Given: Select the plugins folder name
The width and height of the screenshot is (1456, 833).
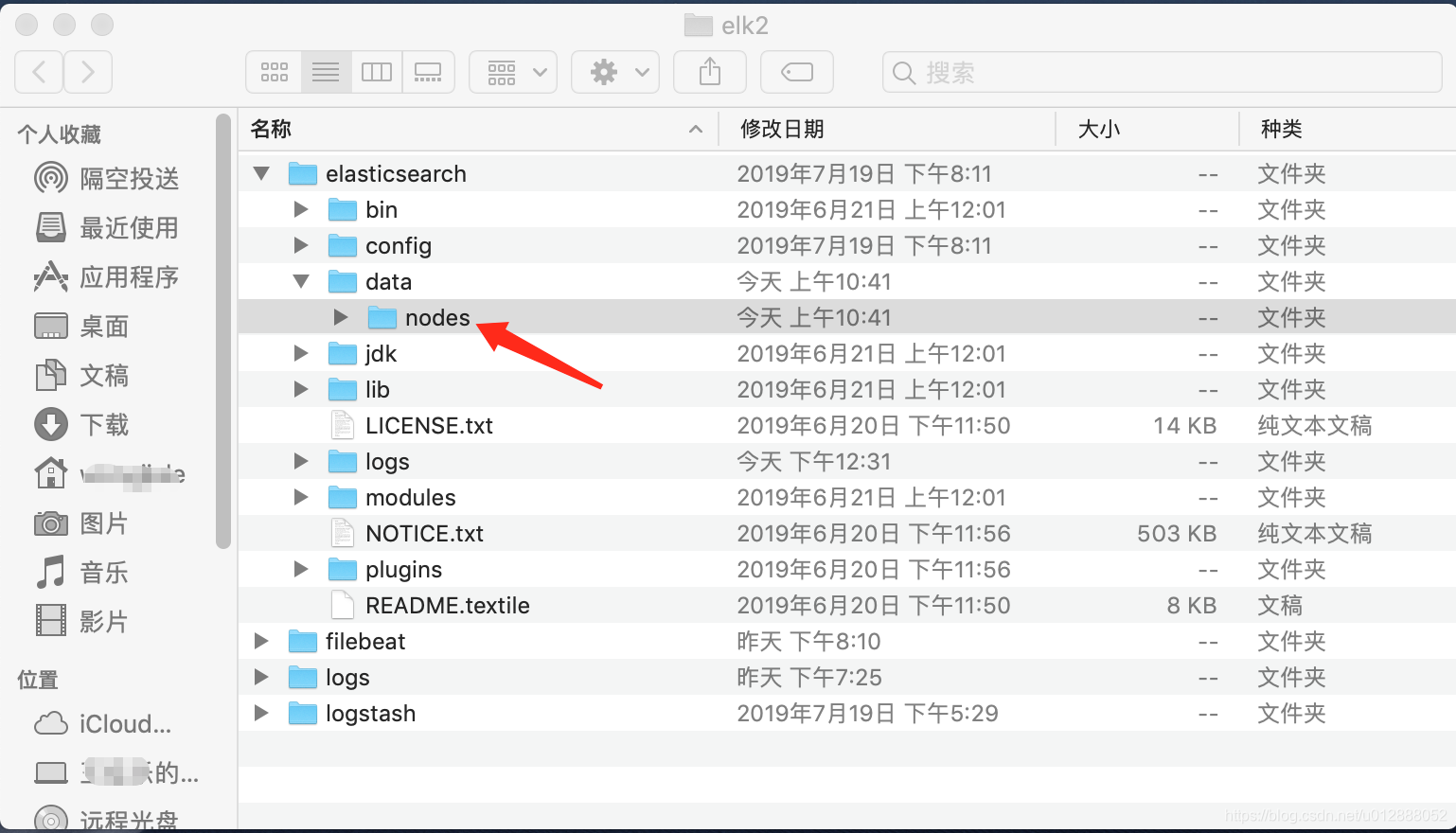Looking at the screenshot, I should click(x=404, y=570).
